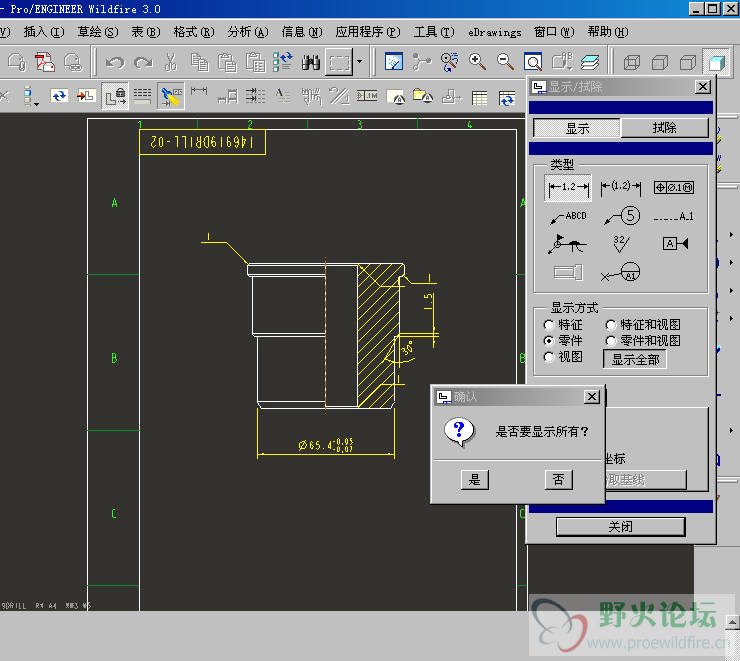The height and width of the screenshot is (661, 740).
Task: Select the ABCD note type icon
Action: click(x=568, y=217)
